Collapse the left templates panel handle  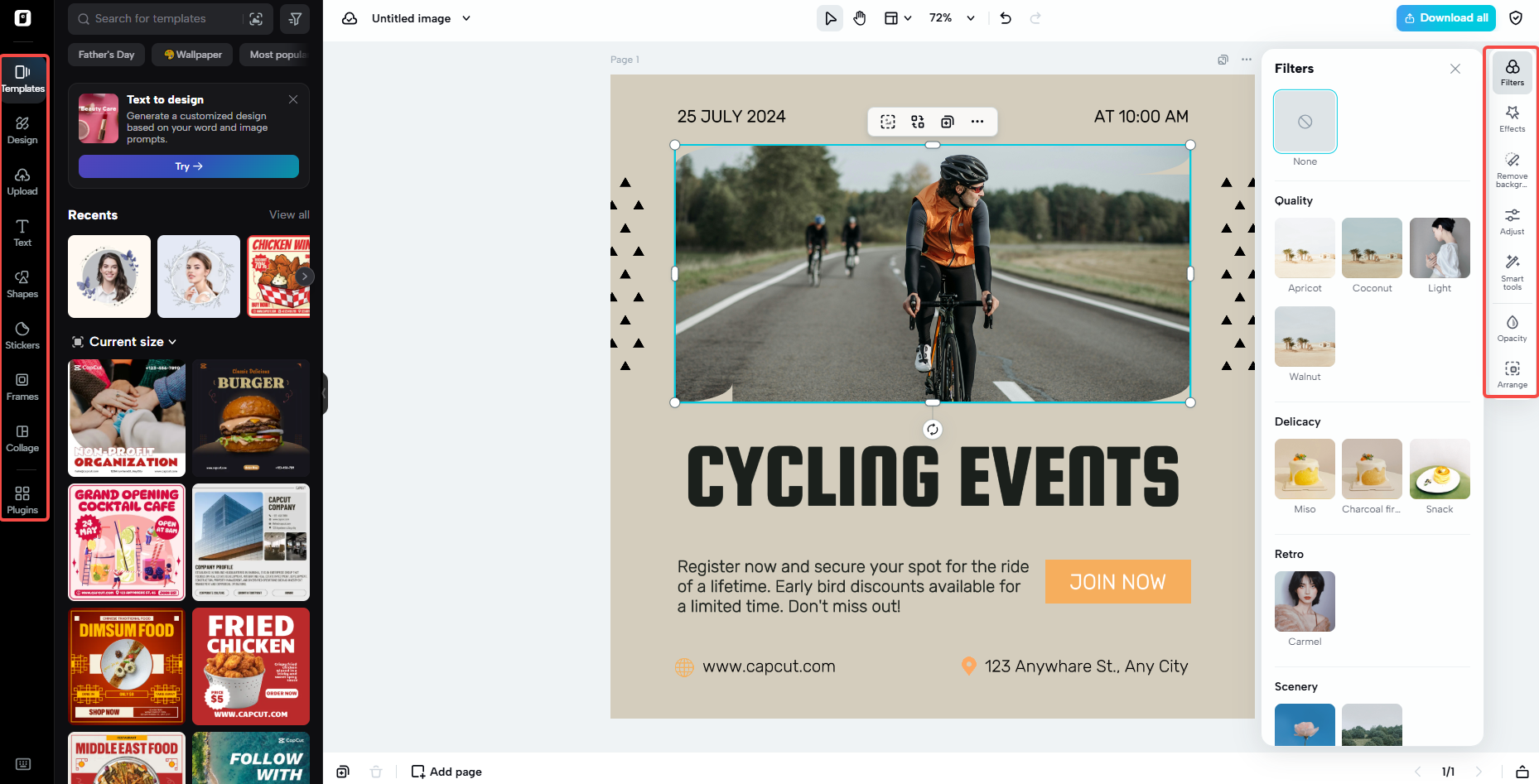click(326, 392)
